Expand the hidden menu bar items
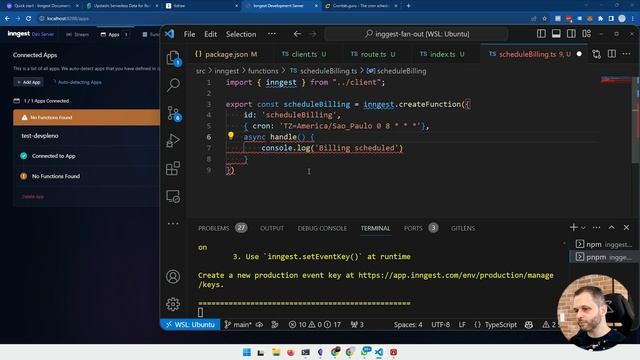This screenshot has width=640, height=360. 272,34
